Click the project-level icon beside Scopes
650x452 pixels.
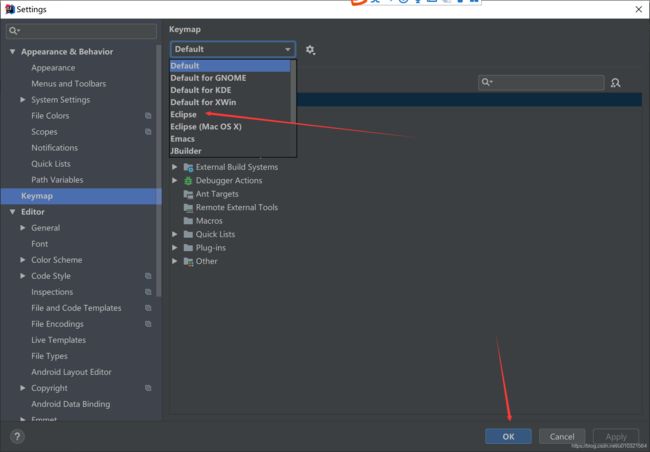(148, 132)
